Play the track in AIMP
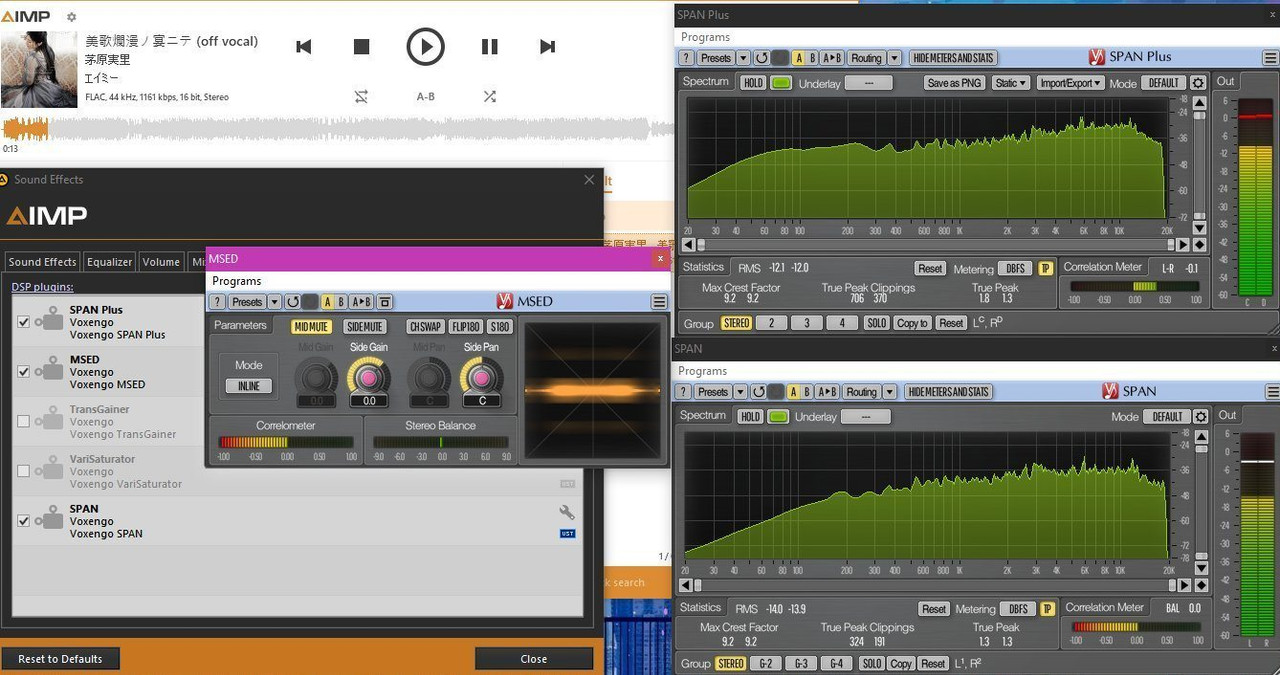The width and height of the screenshot is (1280, 675). tap(425, 46)
